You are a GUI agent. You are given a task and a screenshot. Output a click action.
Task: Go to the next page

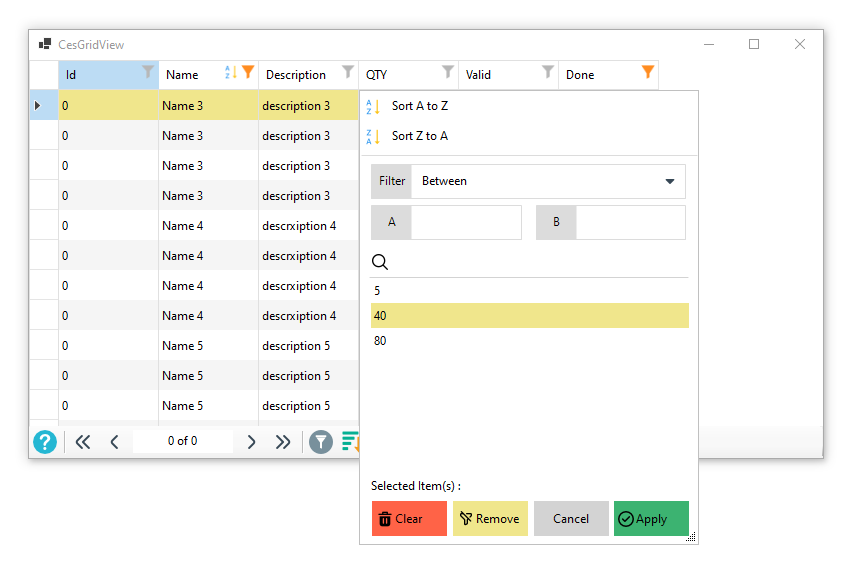(251, 442)
